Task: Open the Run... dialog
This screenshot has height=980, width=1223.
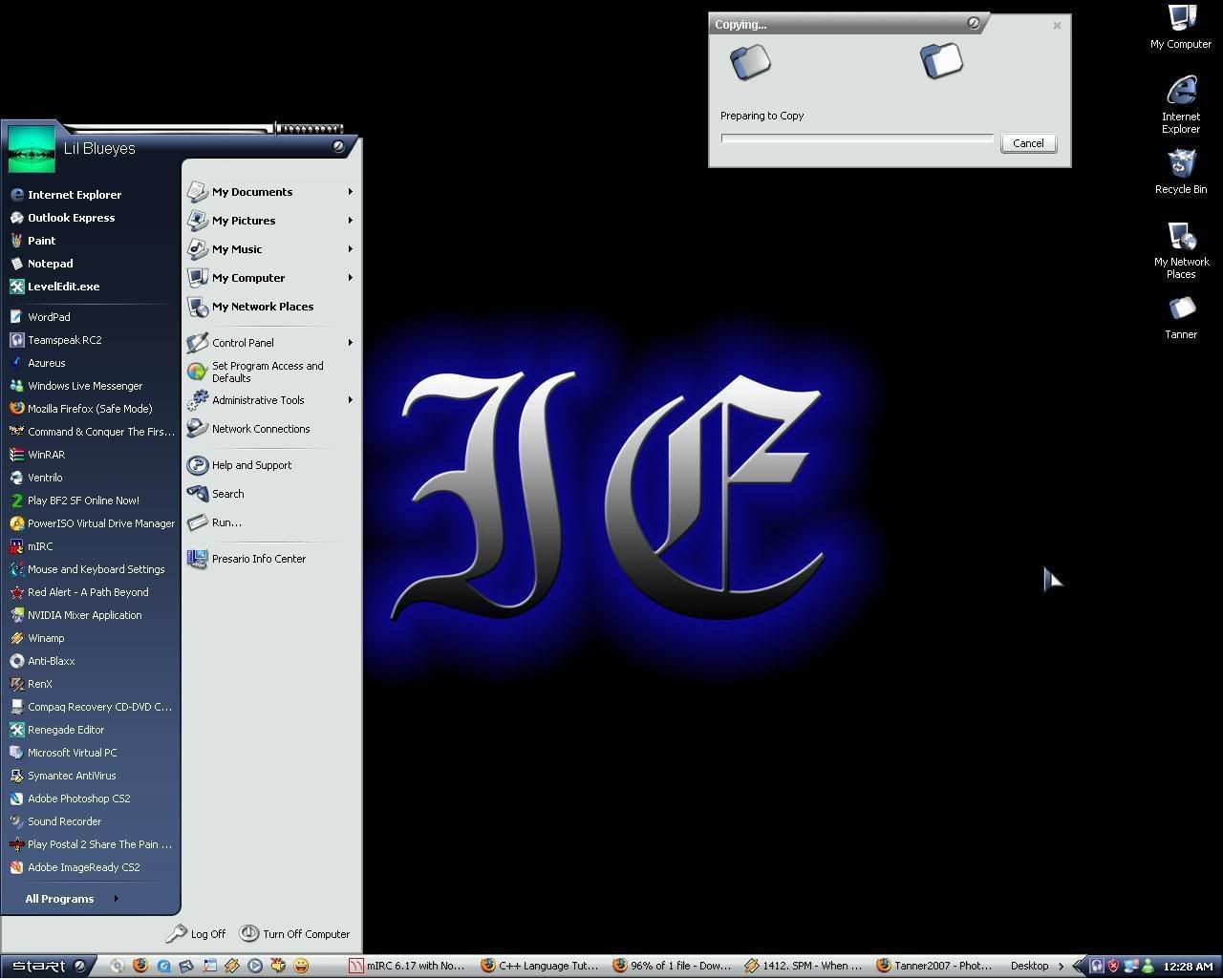Action: tap(214, 522)
